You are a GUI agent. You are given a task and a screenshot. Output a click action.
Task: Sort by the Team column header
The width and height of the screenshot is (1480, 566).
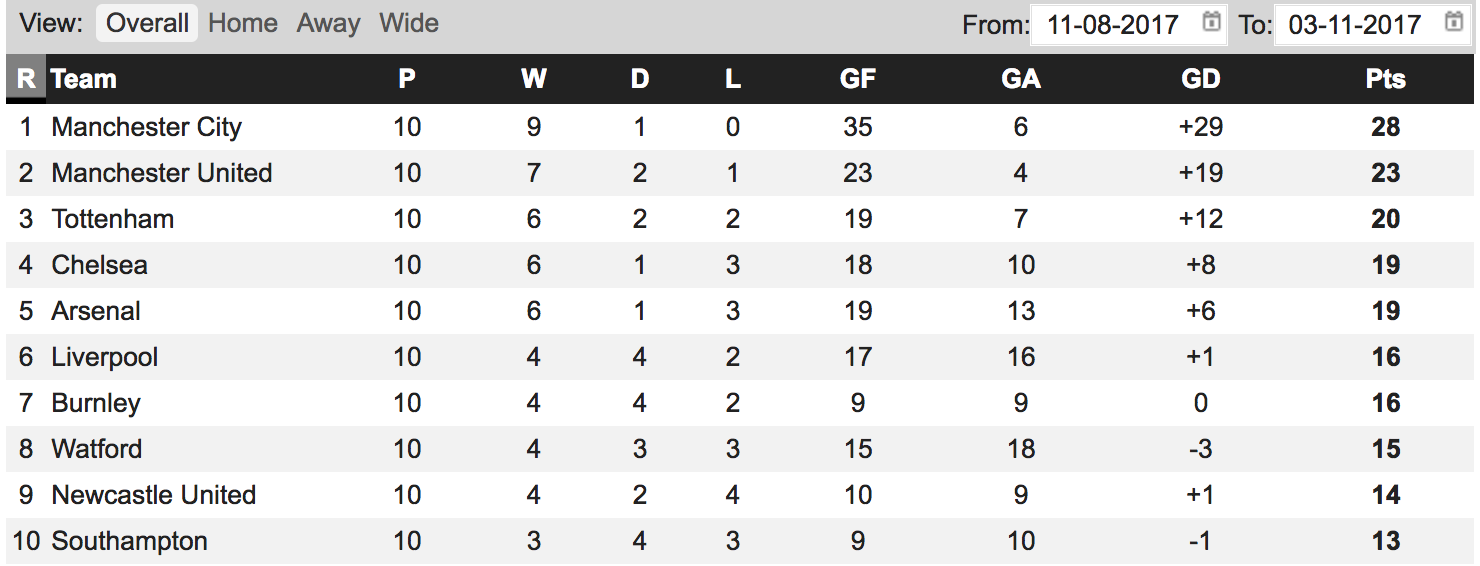coord(84,79)
